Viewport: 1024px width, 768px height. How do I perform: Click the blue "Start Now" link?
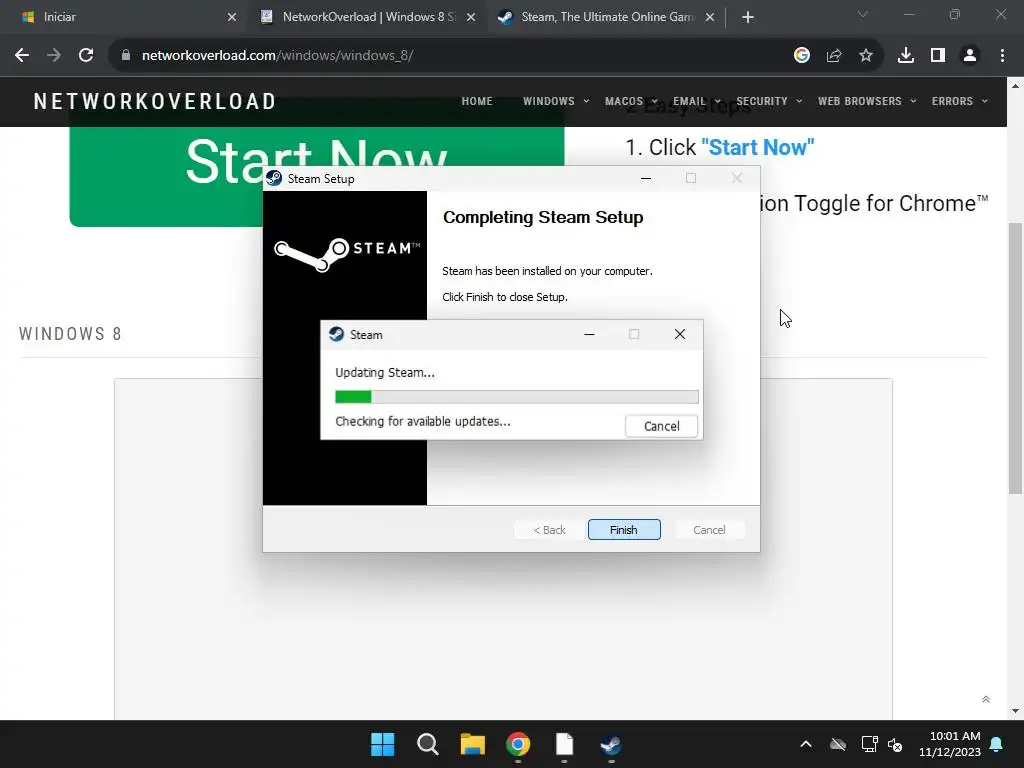coord(758,148)
